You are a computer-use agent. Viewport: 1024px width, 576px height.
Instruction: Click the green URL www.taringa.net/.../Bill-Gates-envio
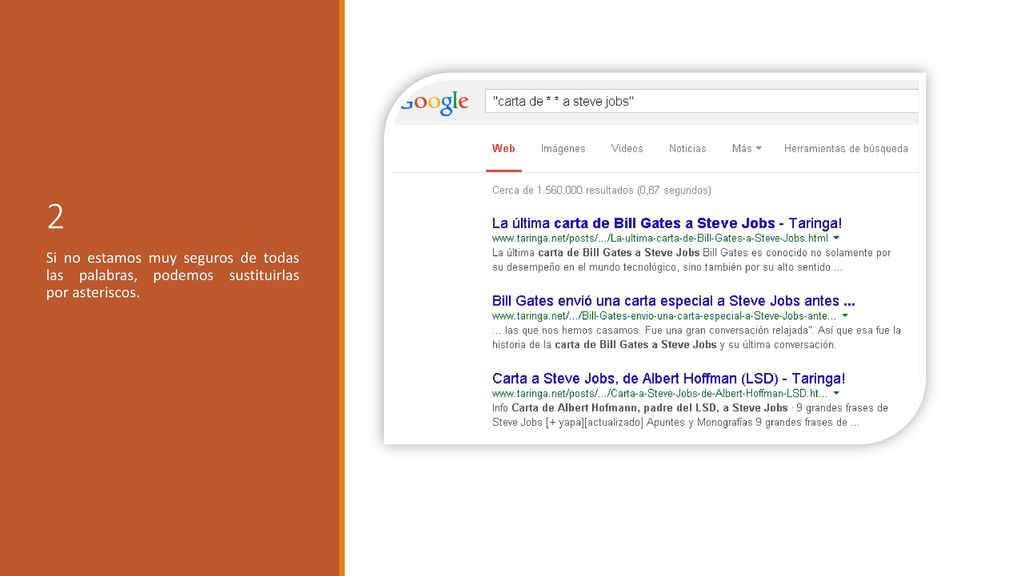[x=664, y=316]
